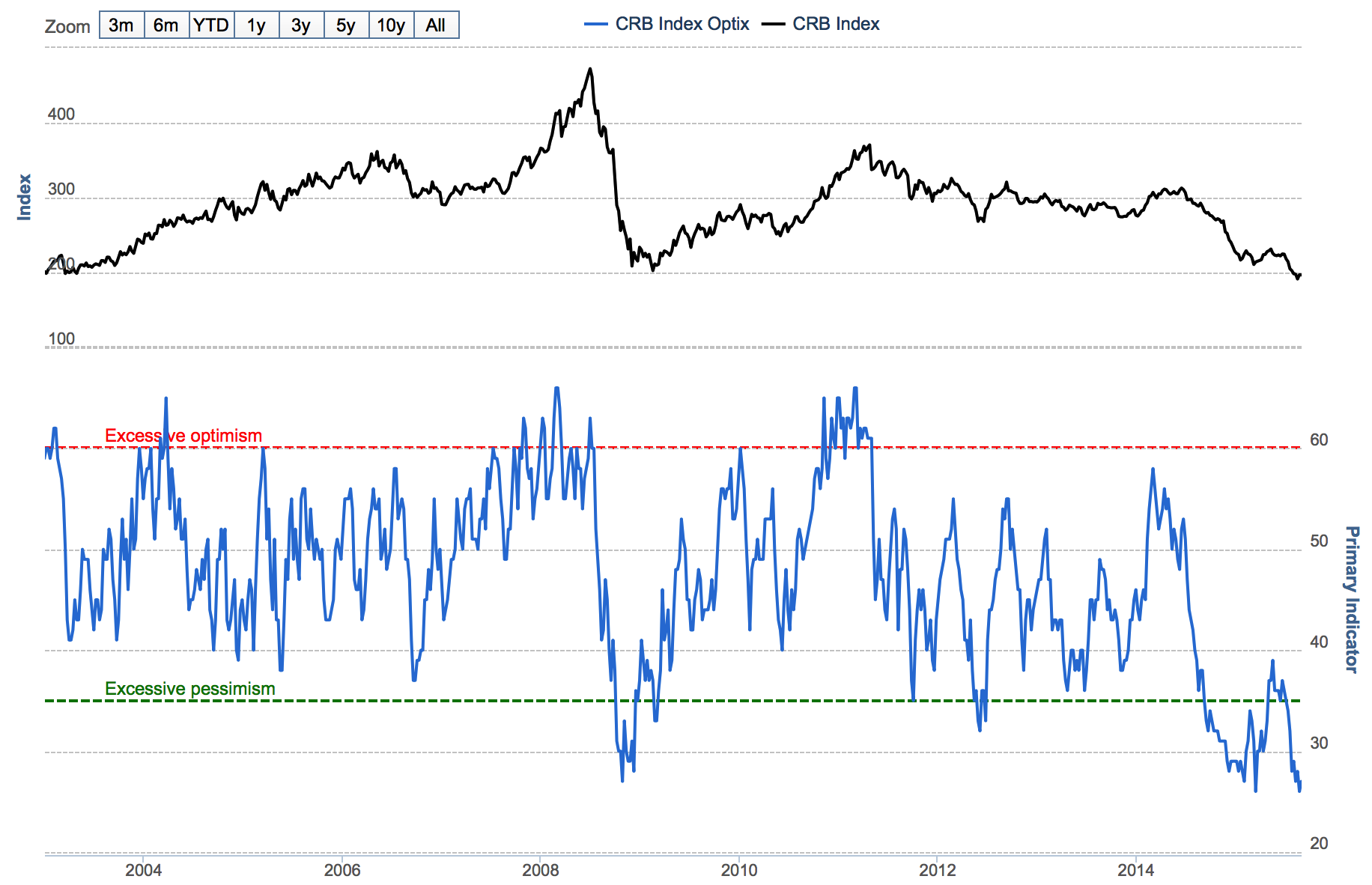The image size is (1372, 885).
Task: Click the 2008 x-axis year label
Action: 541,870
